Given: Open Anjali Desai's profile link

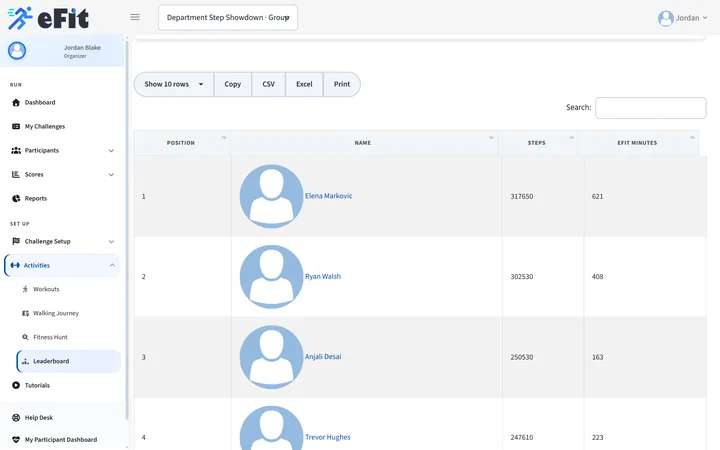Looking at the screenshot, I should pos(323,356).
